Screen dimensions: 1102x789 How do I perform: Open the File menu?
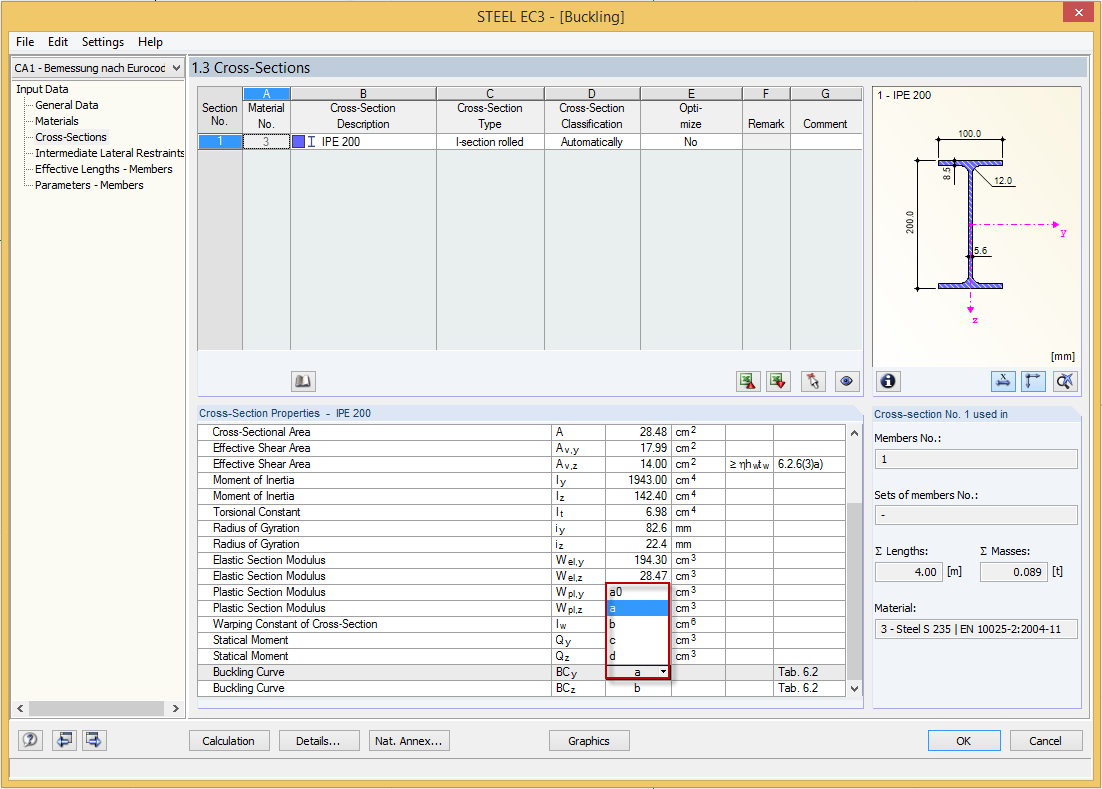(25, 42)
